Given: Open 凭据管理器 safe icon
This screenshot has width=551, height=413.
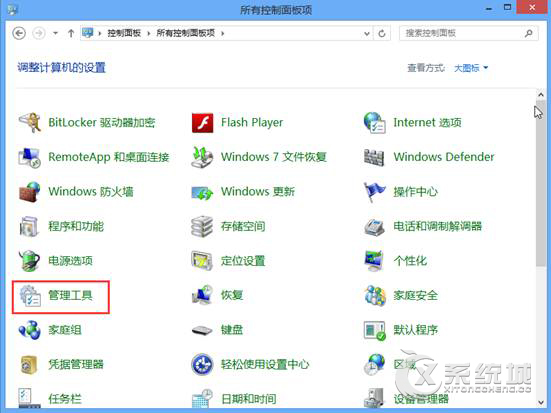Looking at the screenshot, I should tap(29, 364).
